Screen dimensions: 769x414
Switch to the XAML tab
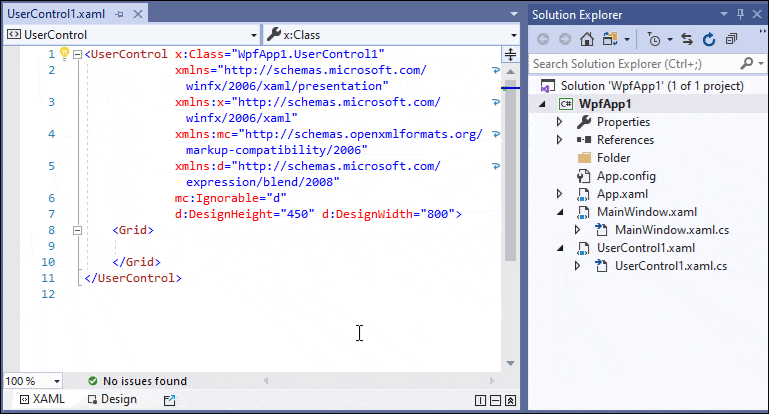point(42,399)
